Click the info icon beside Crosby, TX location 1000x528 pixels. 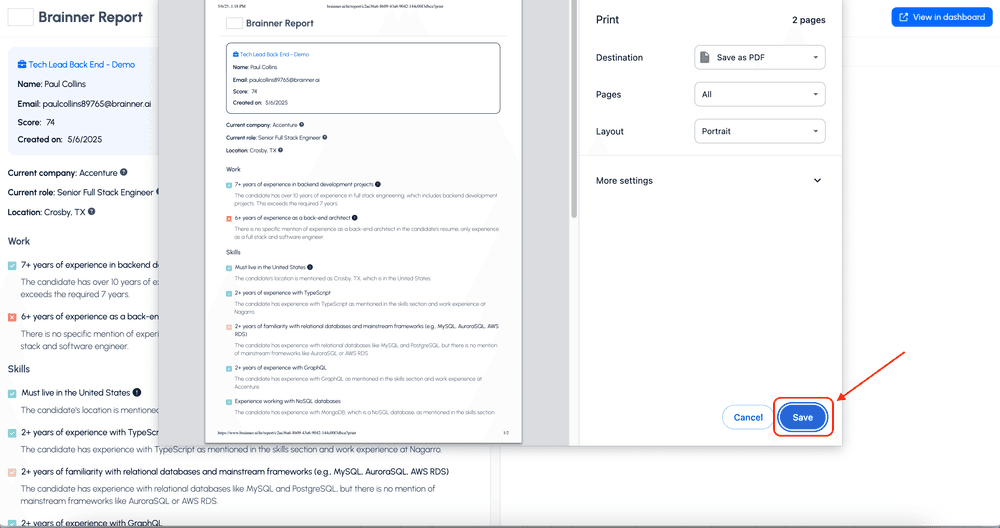(91, 212)
